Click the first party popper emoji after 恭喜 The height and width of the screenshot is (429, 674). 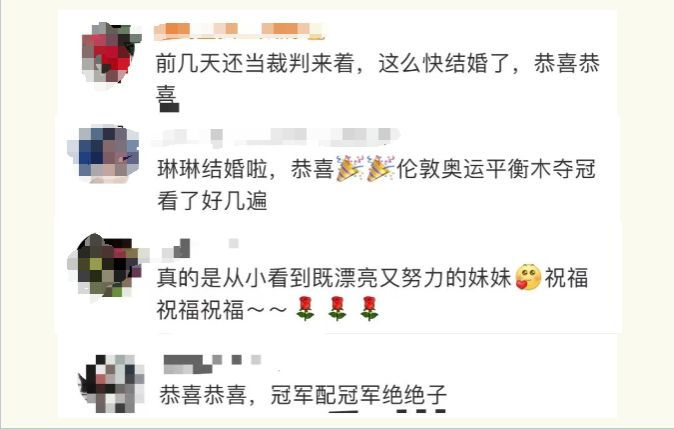349,169
